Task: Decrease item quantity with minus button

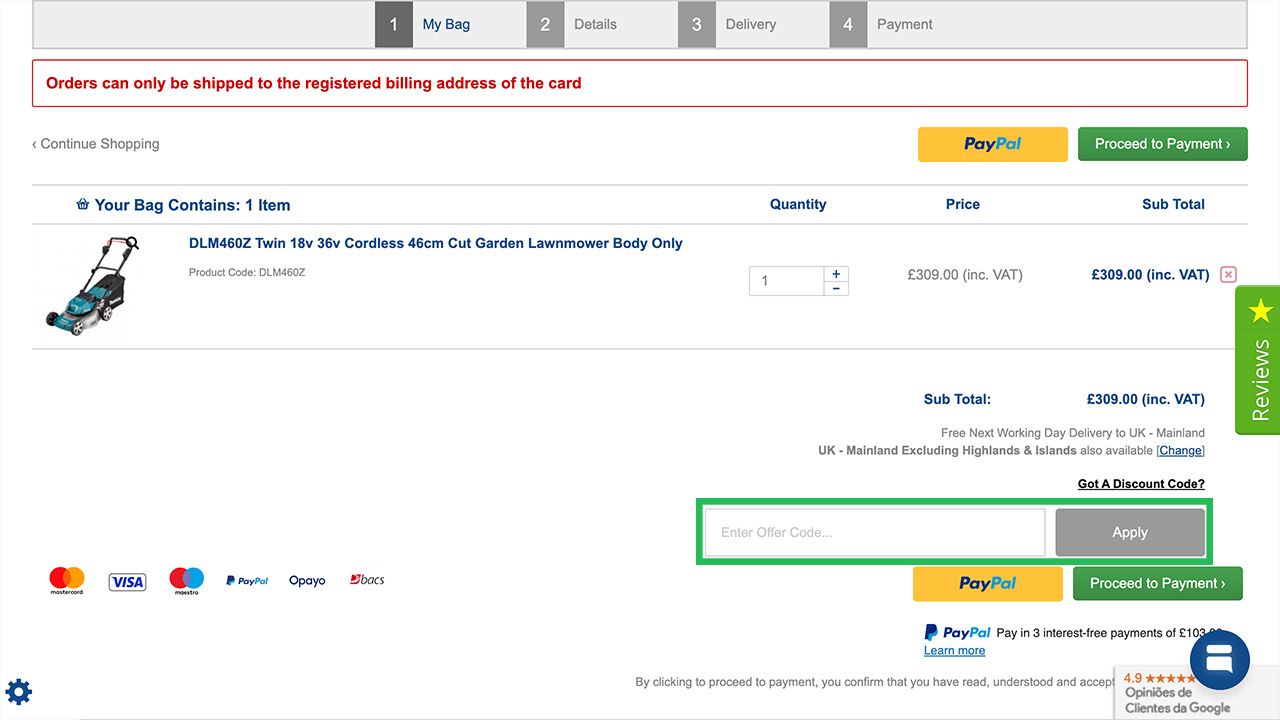Action: (x=836, y=288)
